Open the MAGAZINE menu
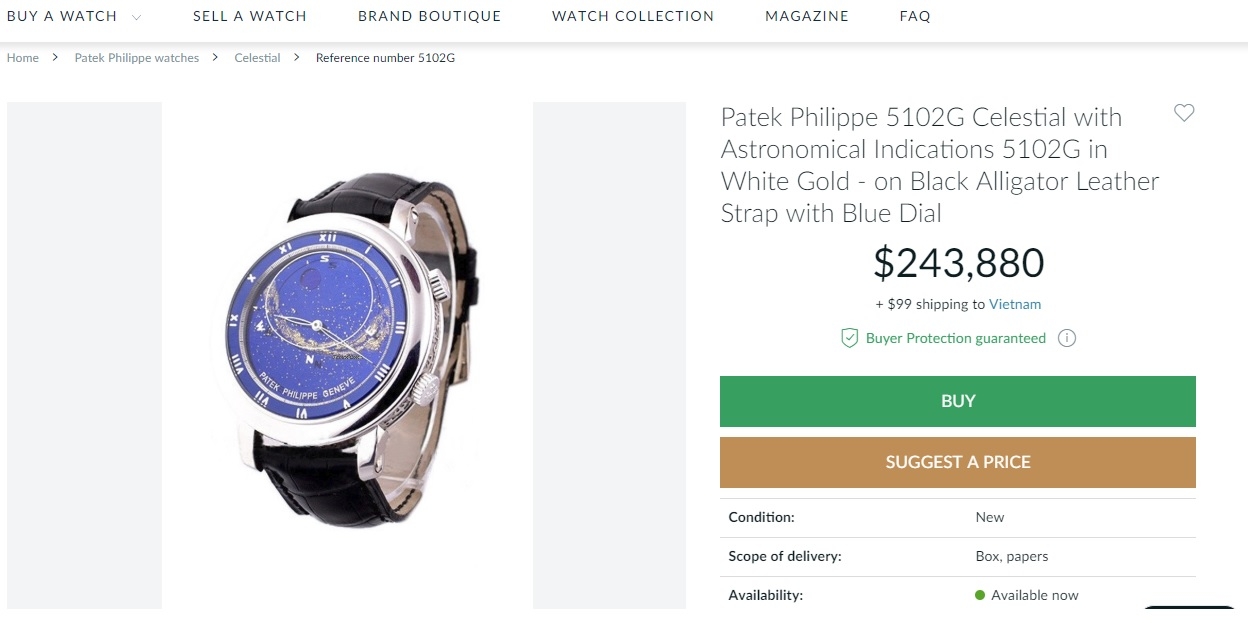 [x=807, y=16]
